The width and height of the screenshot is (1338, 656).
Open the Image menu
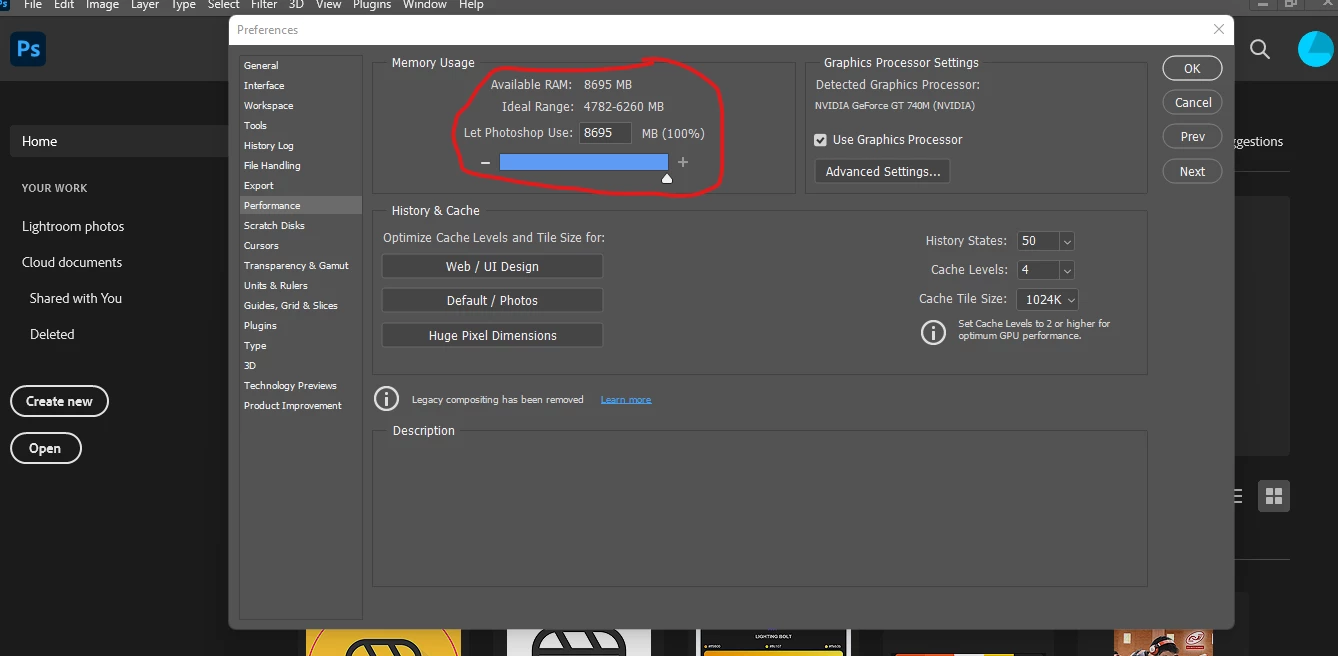click(x=102, y=5)
